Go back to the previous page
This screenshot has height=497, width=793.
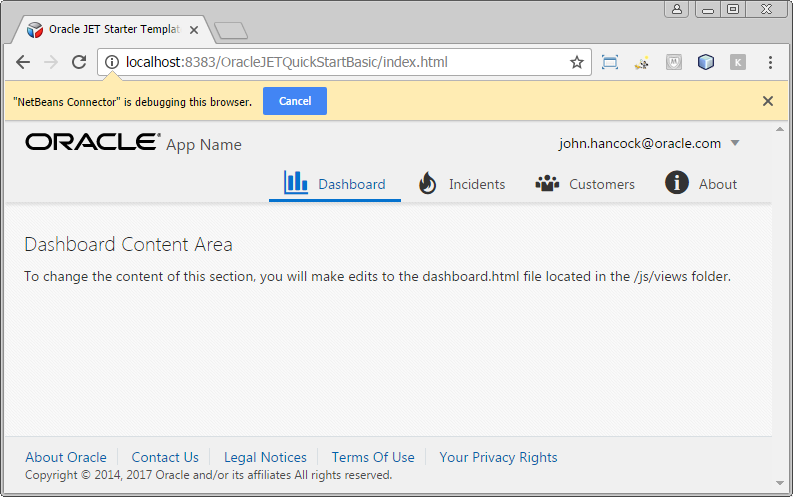pyautogui.click(x=23, y=62)
